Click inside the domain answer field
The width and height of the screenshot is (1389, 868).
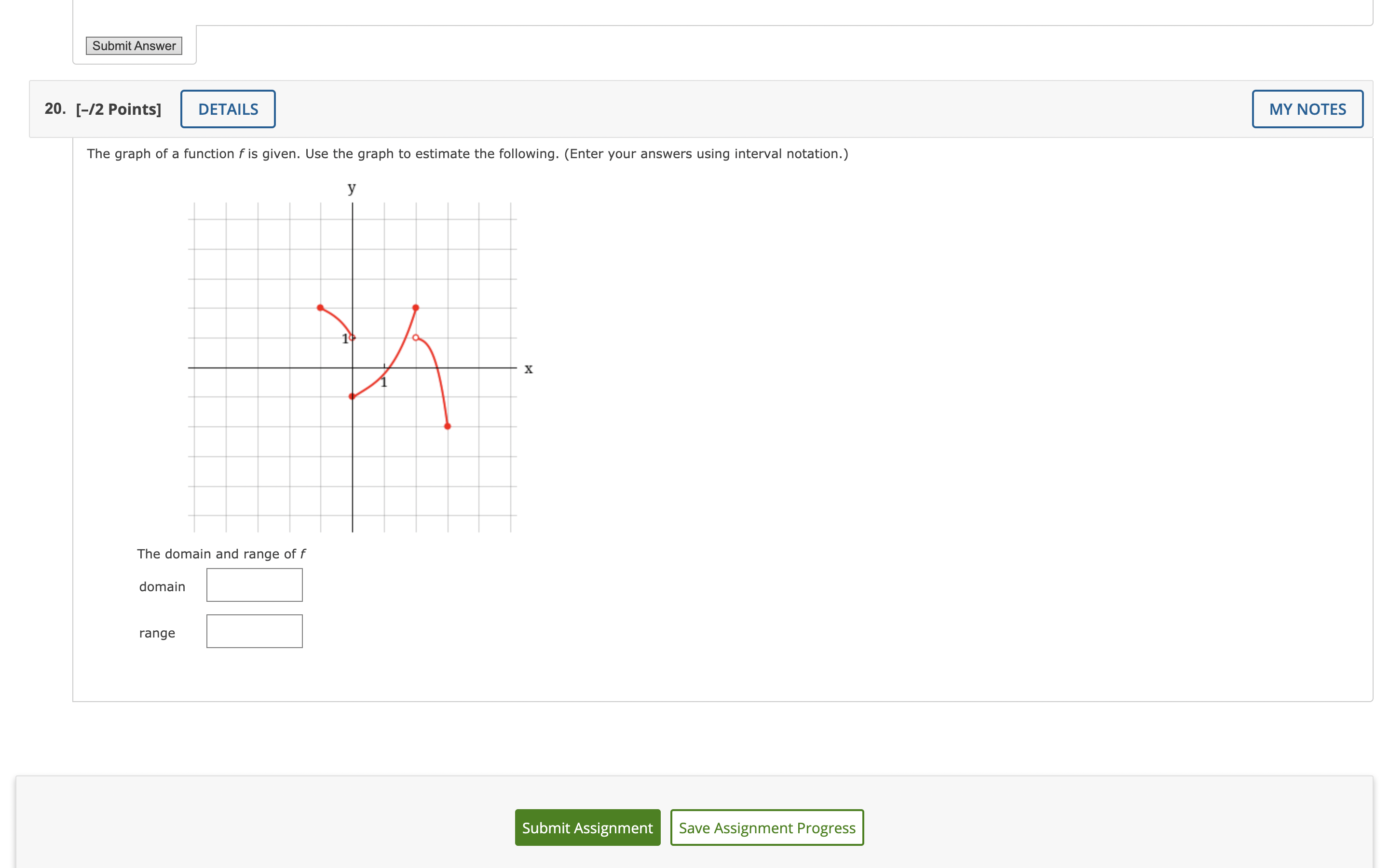pyautogui.click(x=254, y=584)
